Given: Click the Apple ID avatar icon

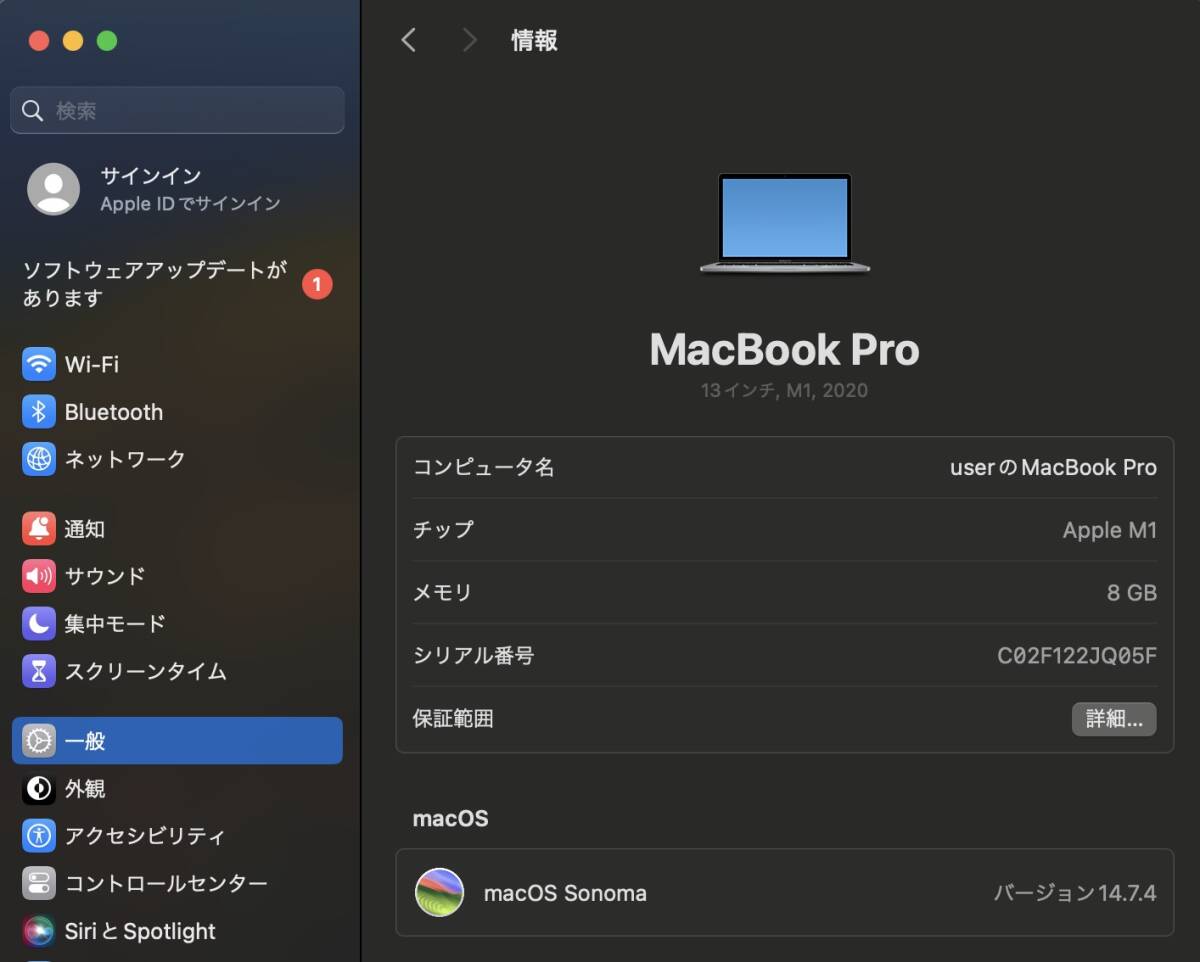Looking at the screenshot, I should tap(53, 189).
